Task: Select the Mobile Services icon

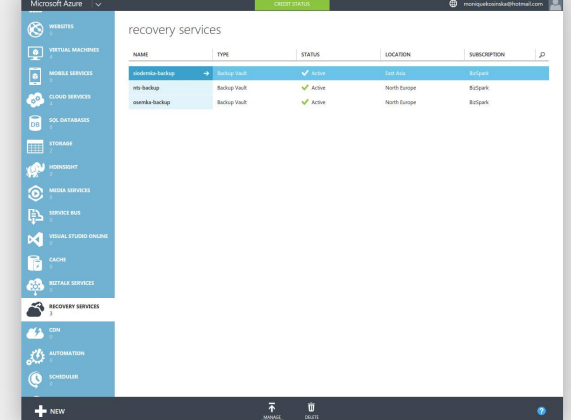Action: click(x=35, y=76)
